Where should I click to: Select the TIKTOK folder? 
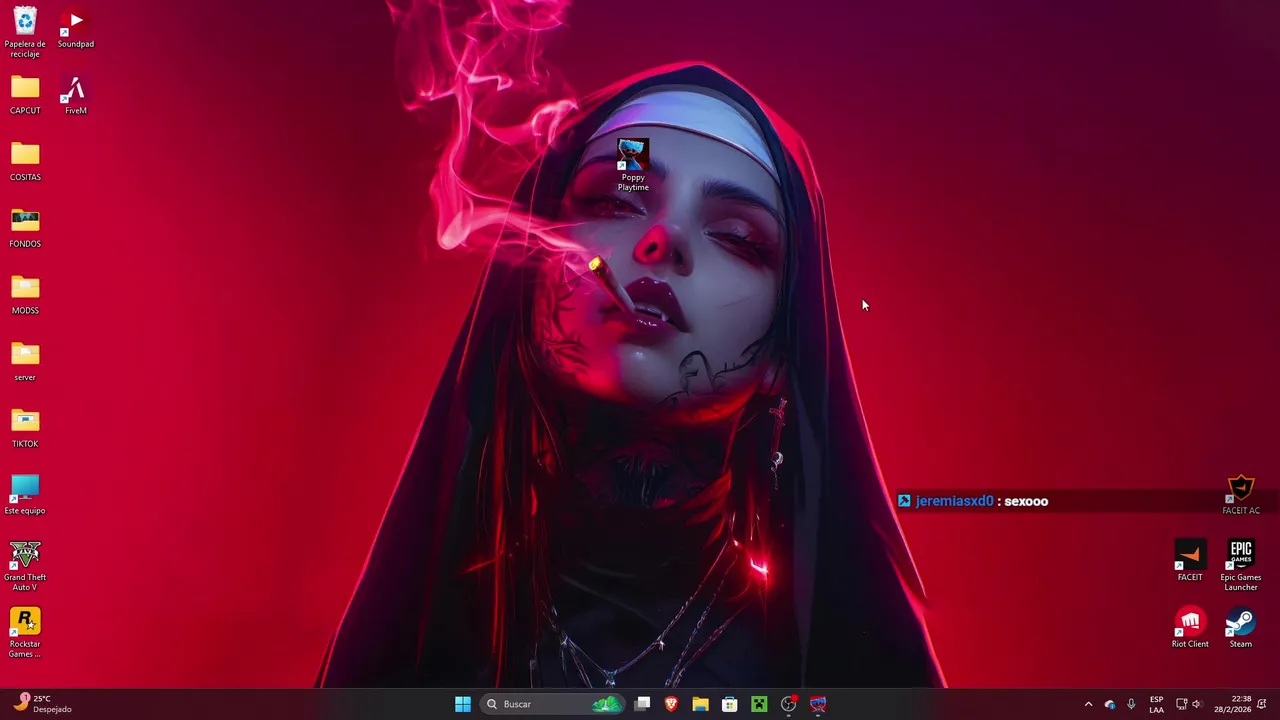[25, 428]
